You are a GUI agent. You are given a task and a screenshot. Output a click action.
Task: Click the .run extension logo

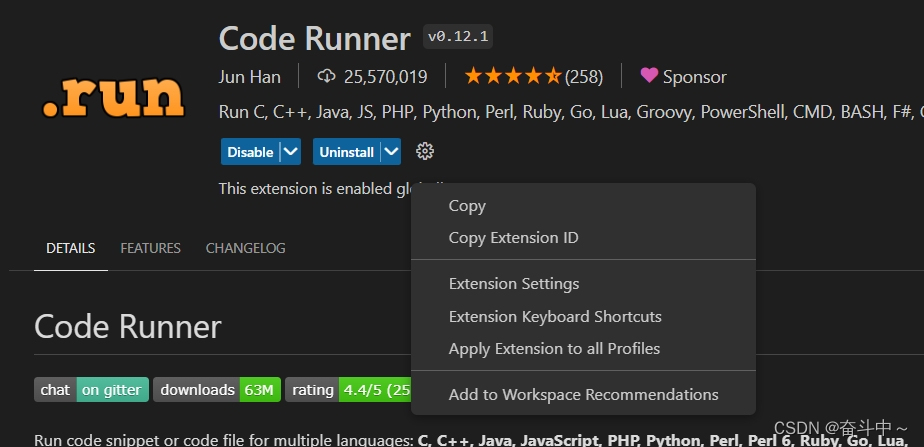(x=113, y=97)
